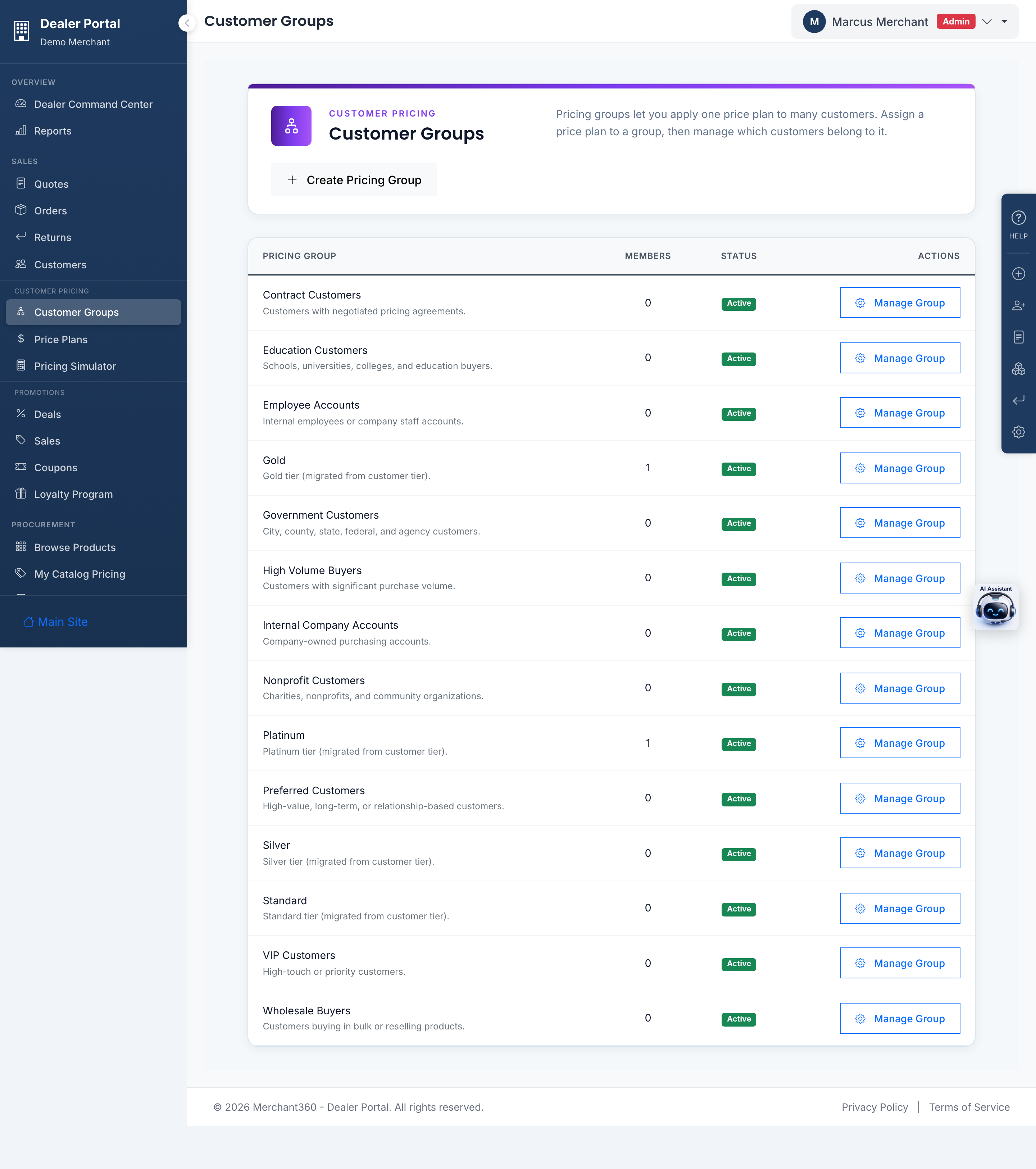Select Loyalty Program in the sidebar

click(93, 494)
